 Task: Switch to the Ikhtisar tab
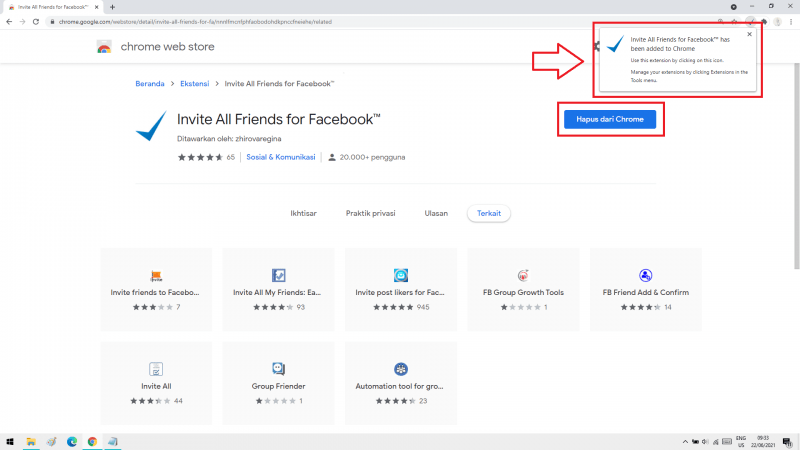[x=303, y=213]
